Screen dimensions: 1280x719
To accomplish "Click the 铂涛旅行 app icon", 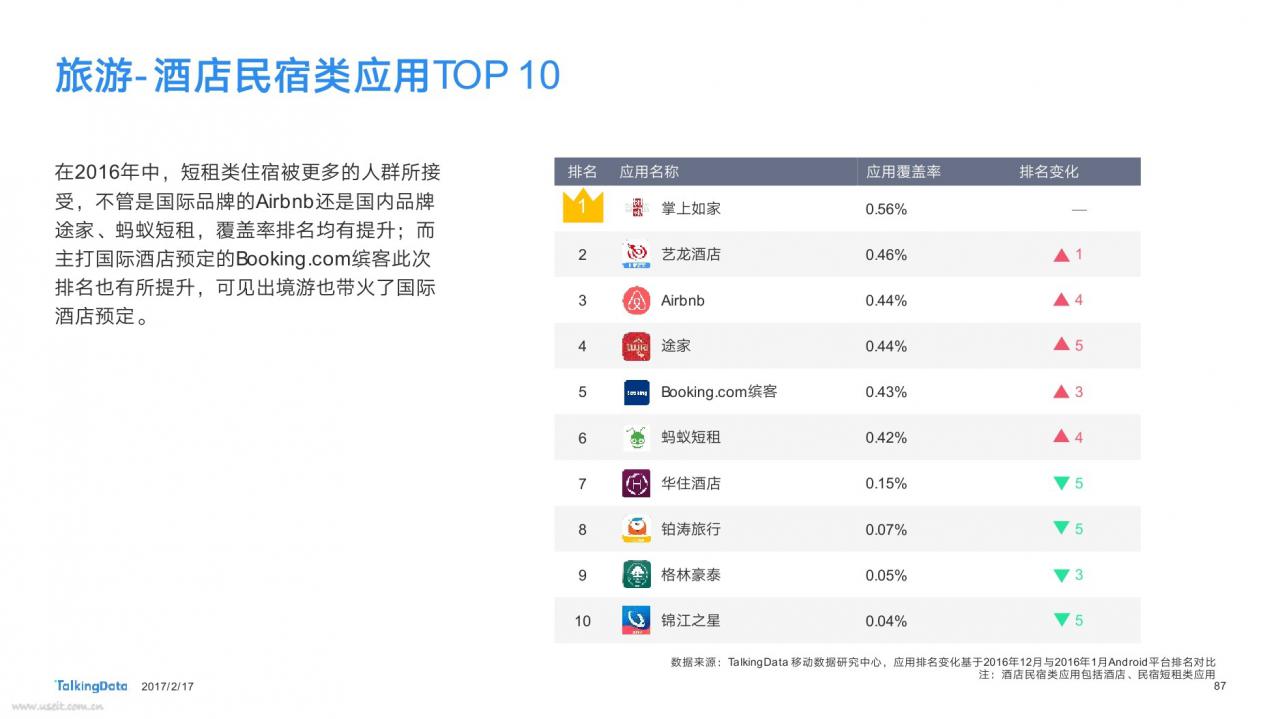I will 636,529.
